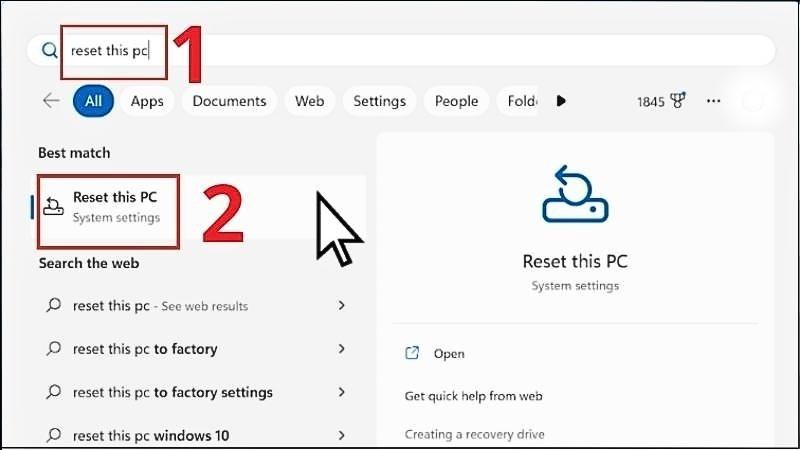This screenshot has width=800, height=450.
Task: Click the search icon beside "reset this pc windows 10"
Action: coord(54,435)
